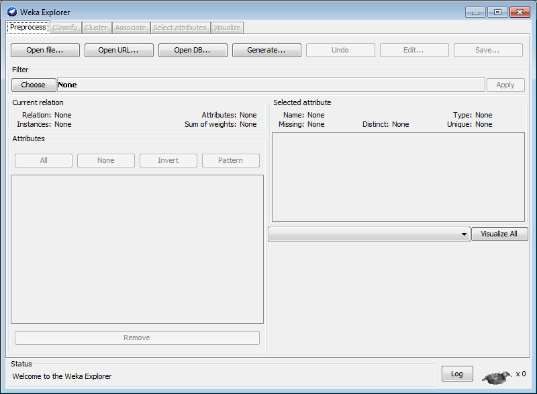Switch to the Preprocess tab

point(28,27)
